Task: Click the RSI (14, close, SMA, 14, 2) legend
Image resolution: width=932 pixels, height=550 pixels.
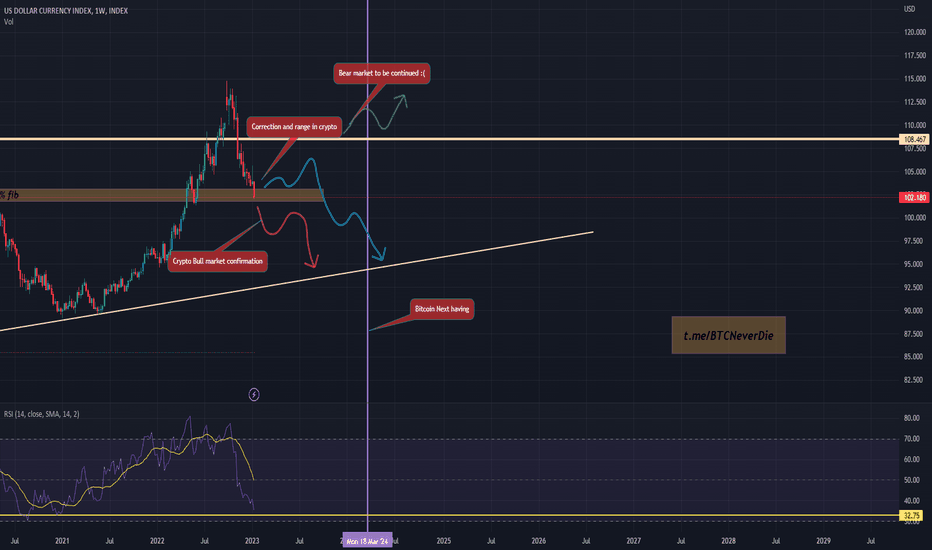Action: pyautogui.click(x=42, y=414)
